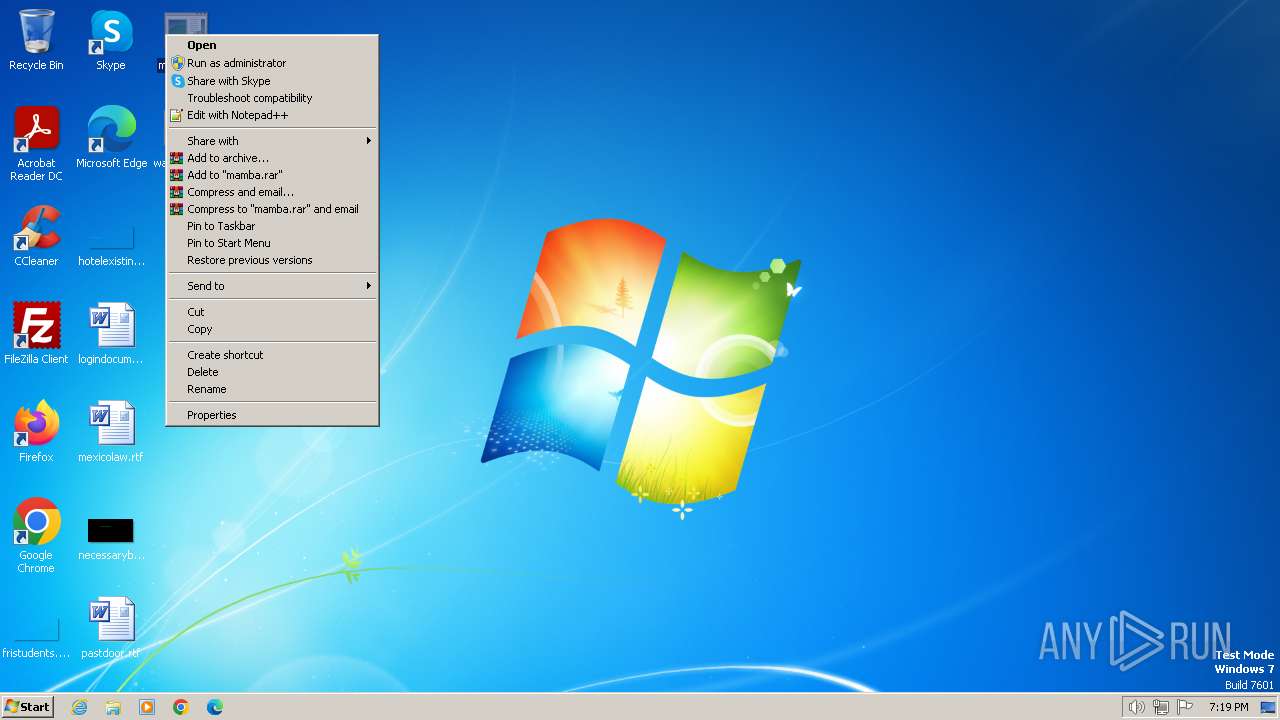Choose Troubleshoot compatibility
1280x720 pixels.
(x=272, y=98)
